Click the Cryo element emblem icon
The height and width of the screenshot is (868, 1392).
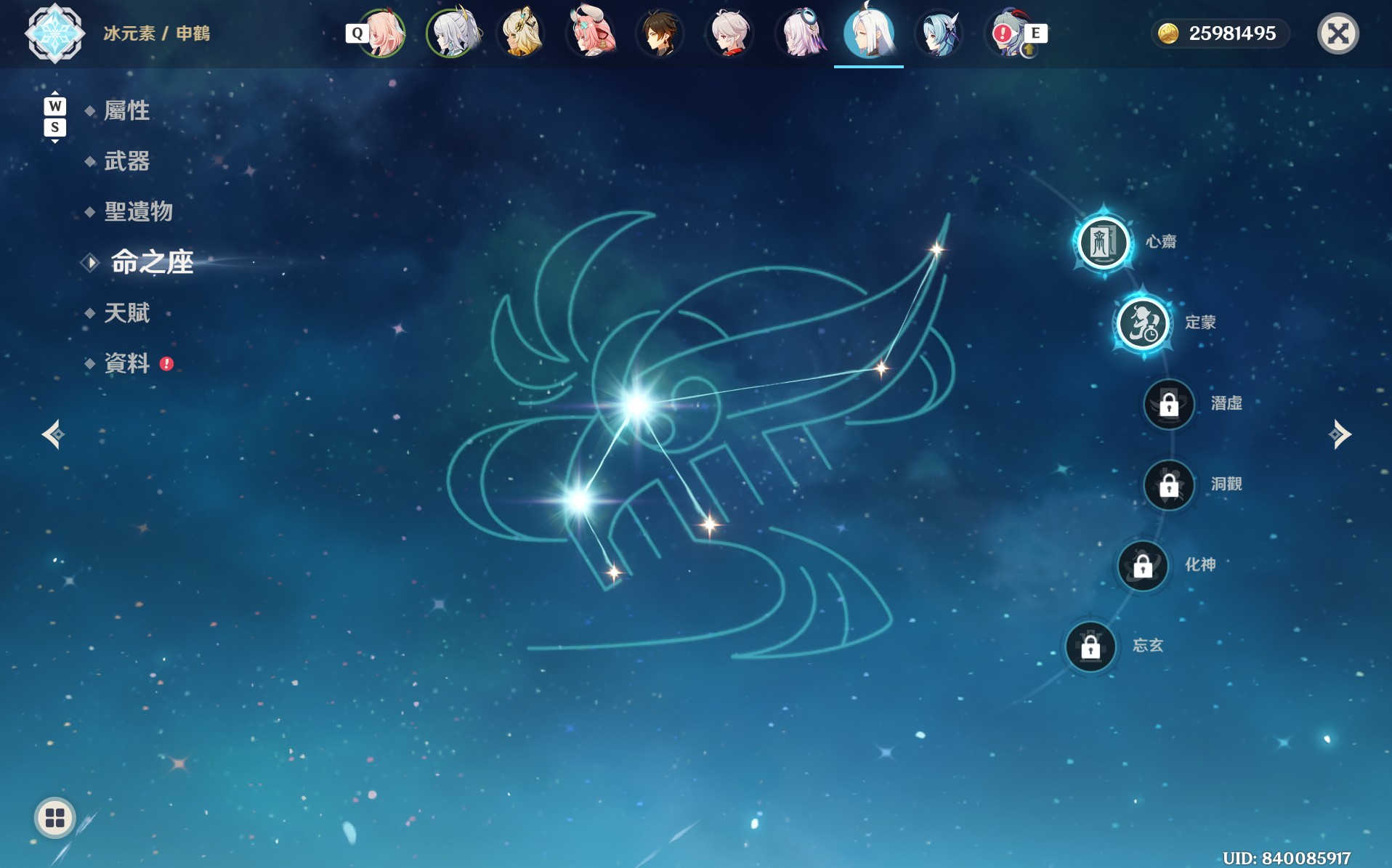click(54, 33)
